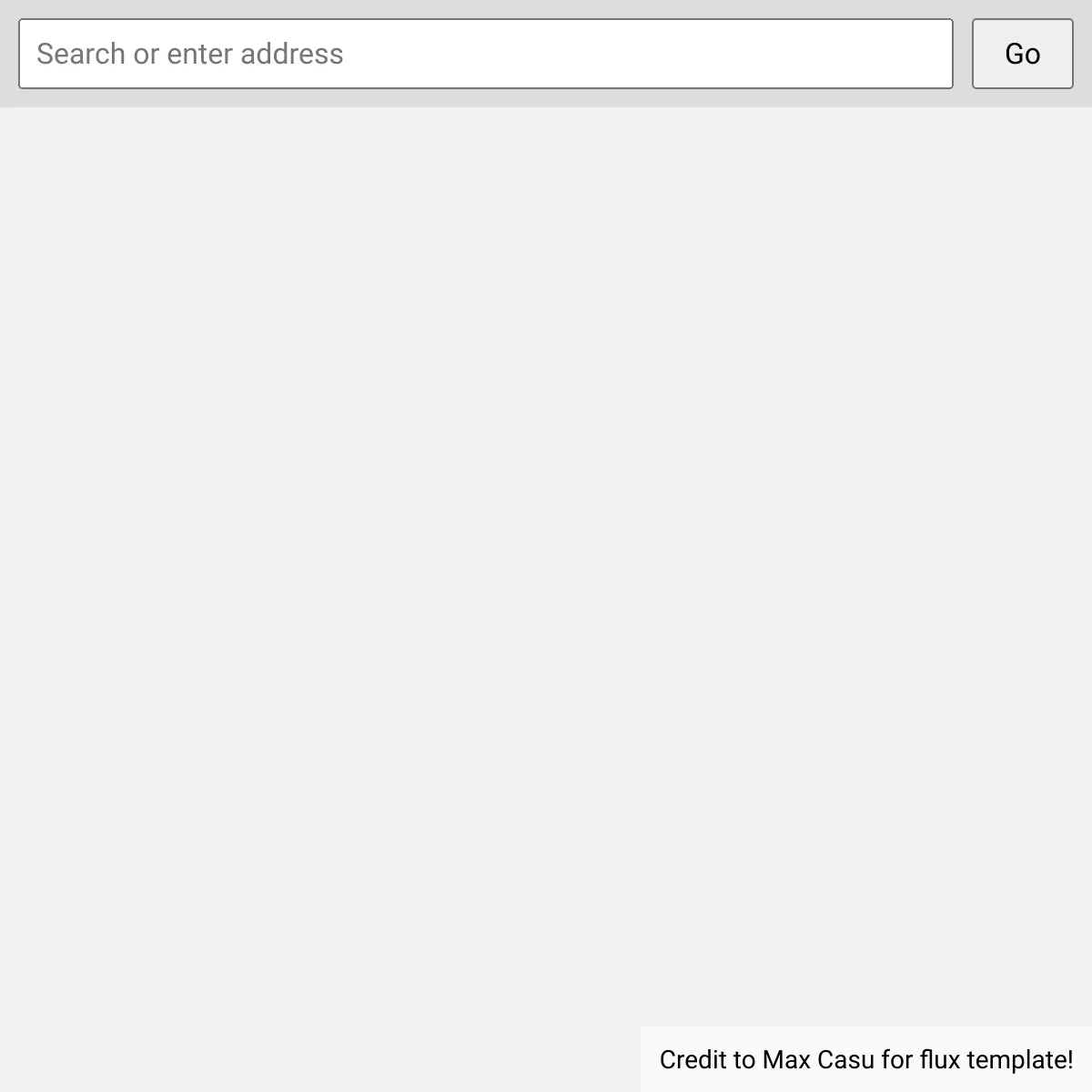Click the credit to Max Casu notice
This screenshot has width=1092, height=1092.
[866, 1059]
